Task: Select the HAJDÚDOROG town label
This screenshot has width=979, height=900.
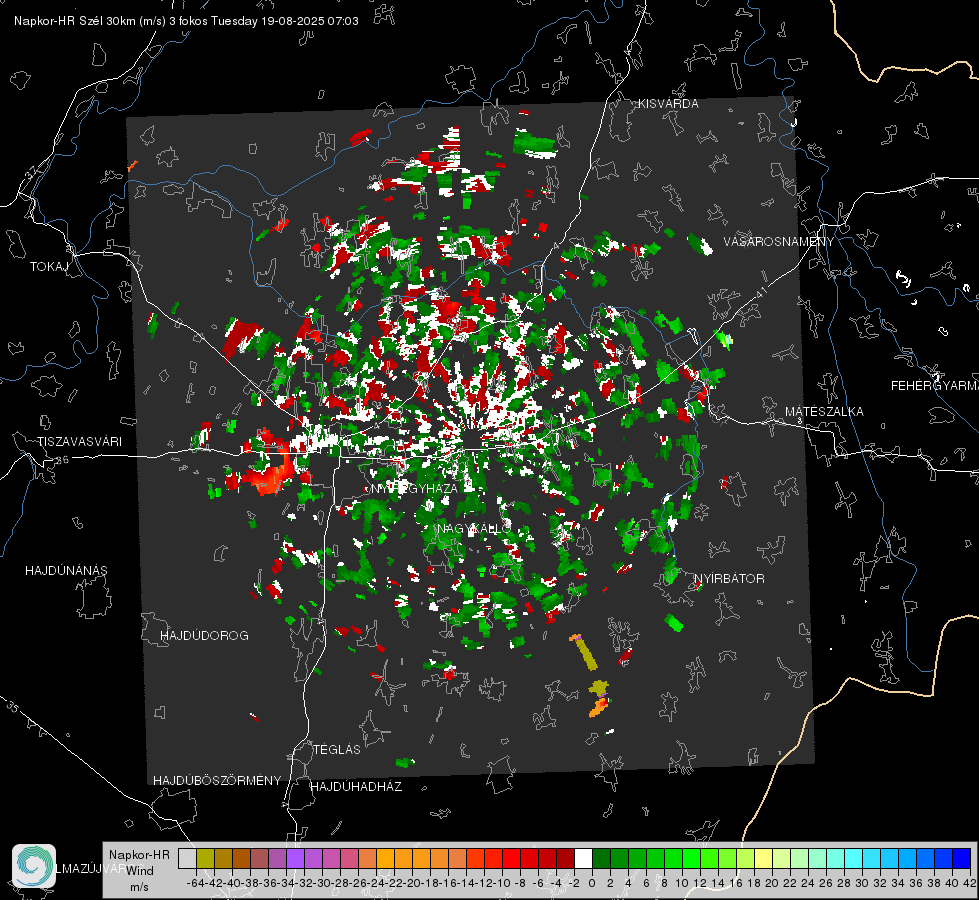Action: pos(204,636)
